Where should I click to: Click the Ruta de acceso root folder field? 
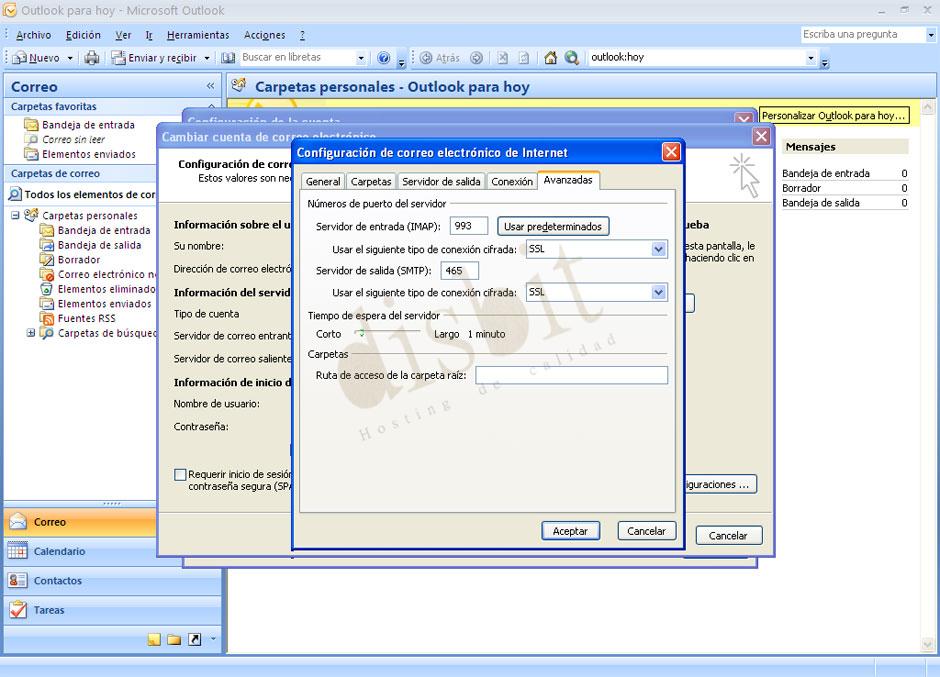pyautogui.click(x=571, y=374)
